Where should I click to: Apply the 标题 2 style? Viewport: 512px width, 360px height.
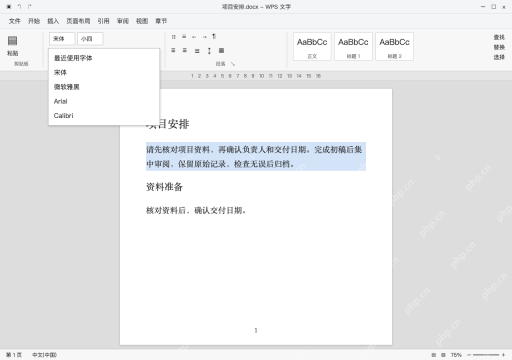click(394, 46)
